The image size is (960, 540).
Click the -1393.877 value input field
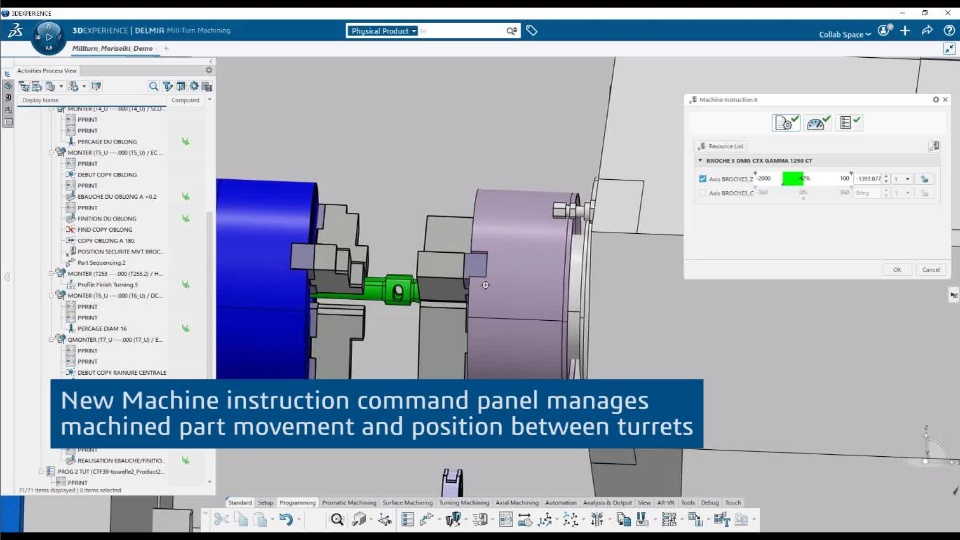[x=868, y=179]
